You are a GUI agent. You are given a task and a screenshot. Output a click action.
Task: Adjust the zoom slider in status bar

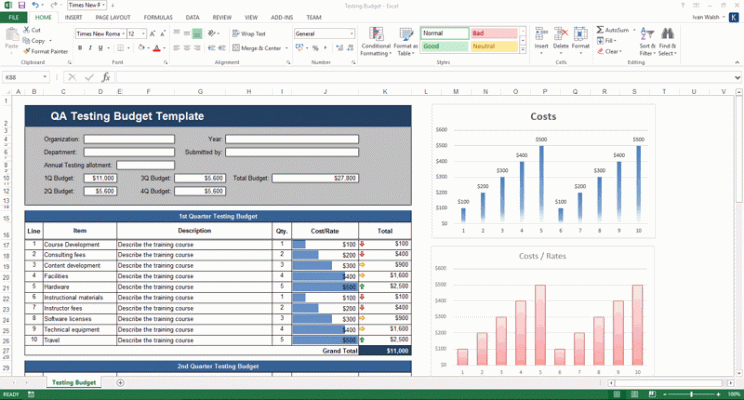pyautogui.click(x=691, y=394)
